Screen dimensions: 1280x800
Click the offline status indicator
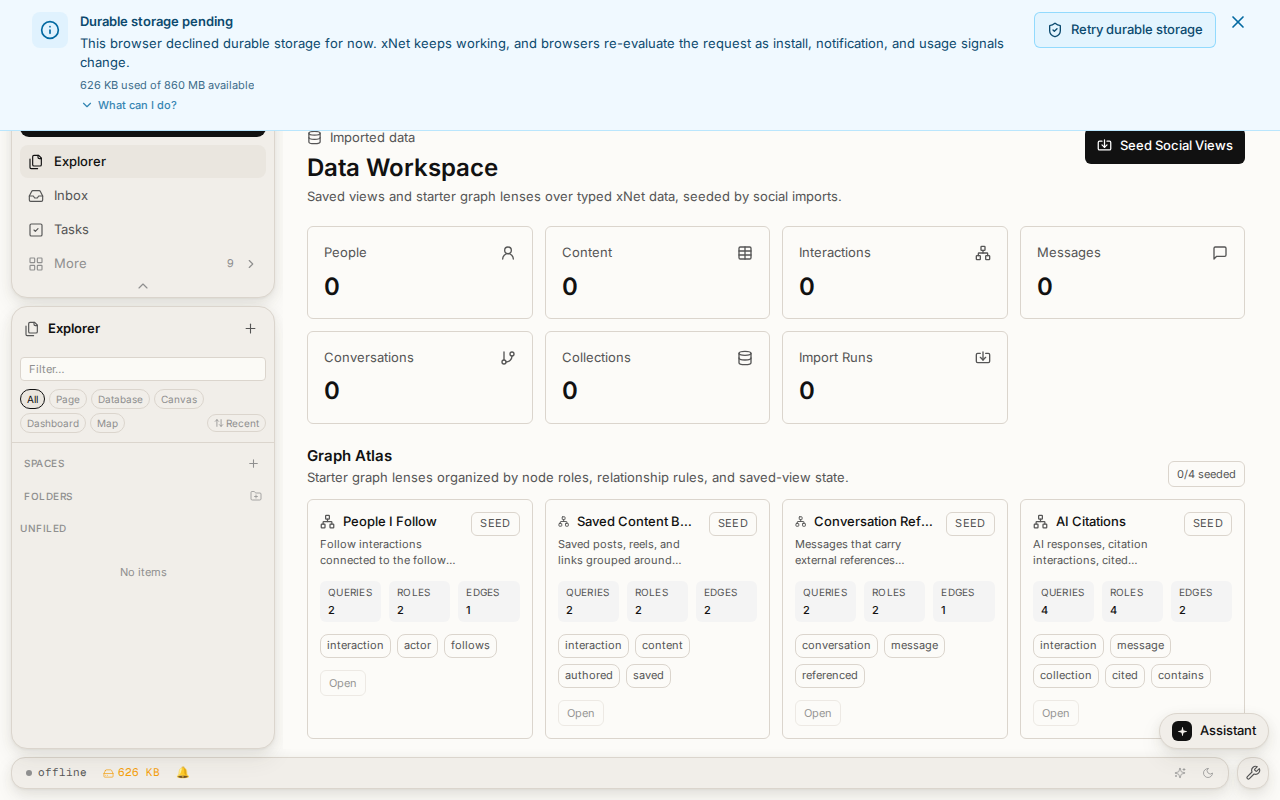coord(56,773)
